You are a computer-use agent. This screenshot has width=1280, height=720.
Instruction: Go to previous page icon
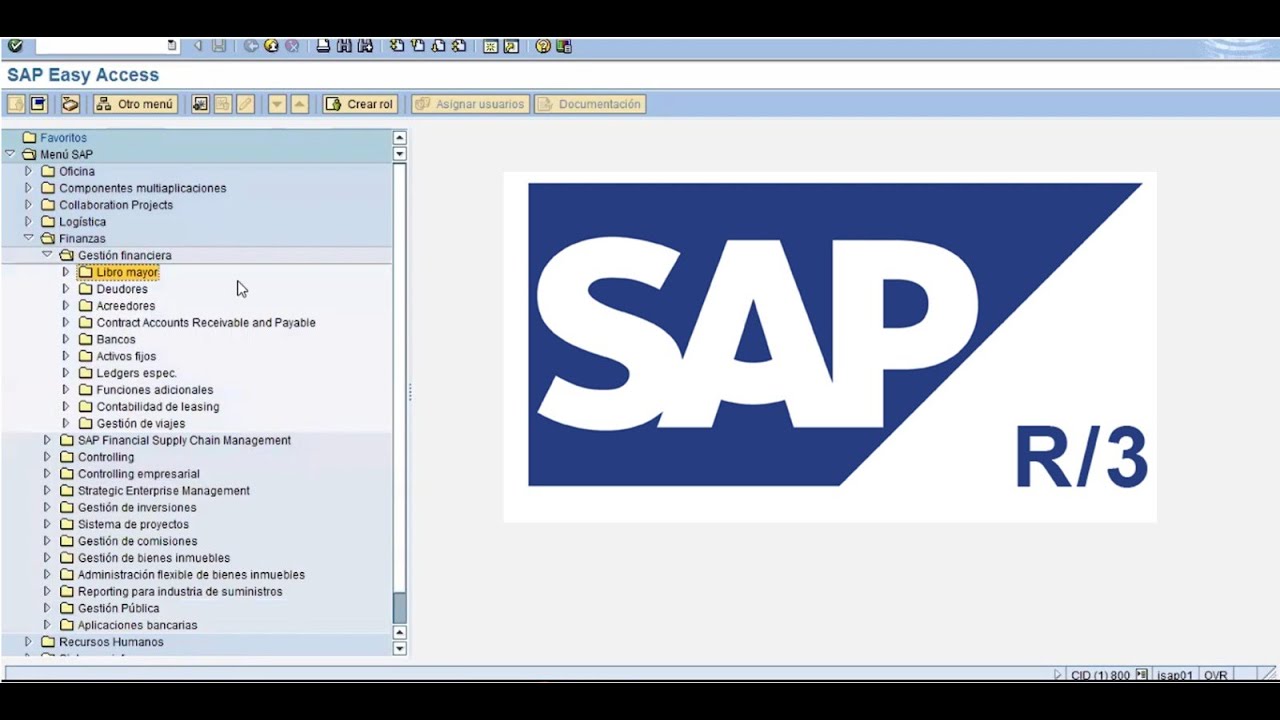coord(417,46)
